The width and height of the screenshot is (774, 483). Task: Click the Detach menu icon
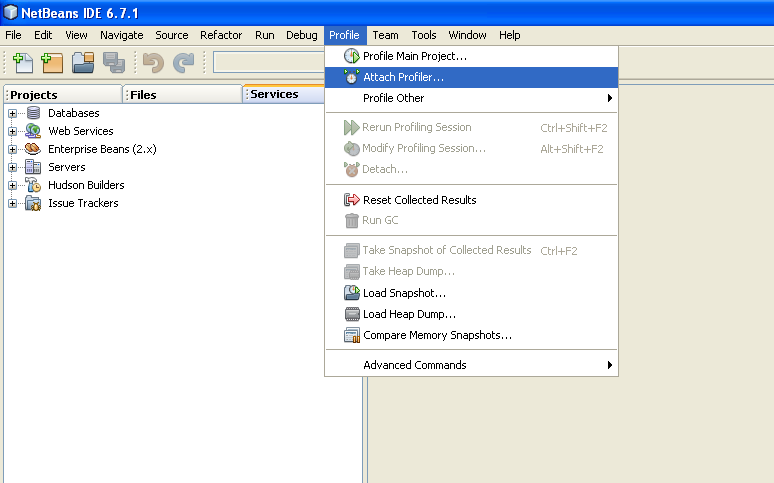tap(351, 169)
